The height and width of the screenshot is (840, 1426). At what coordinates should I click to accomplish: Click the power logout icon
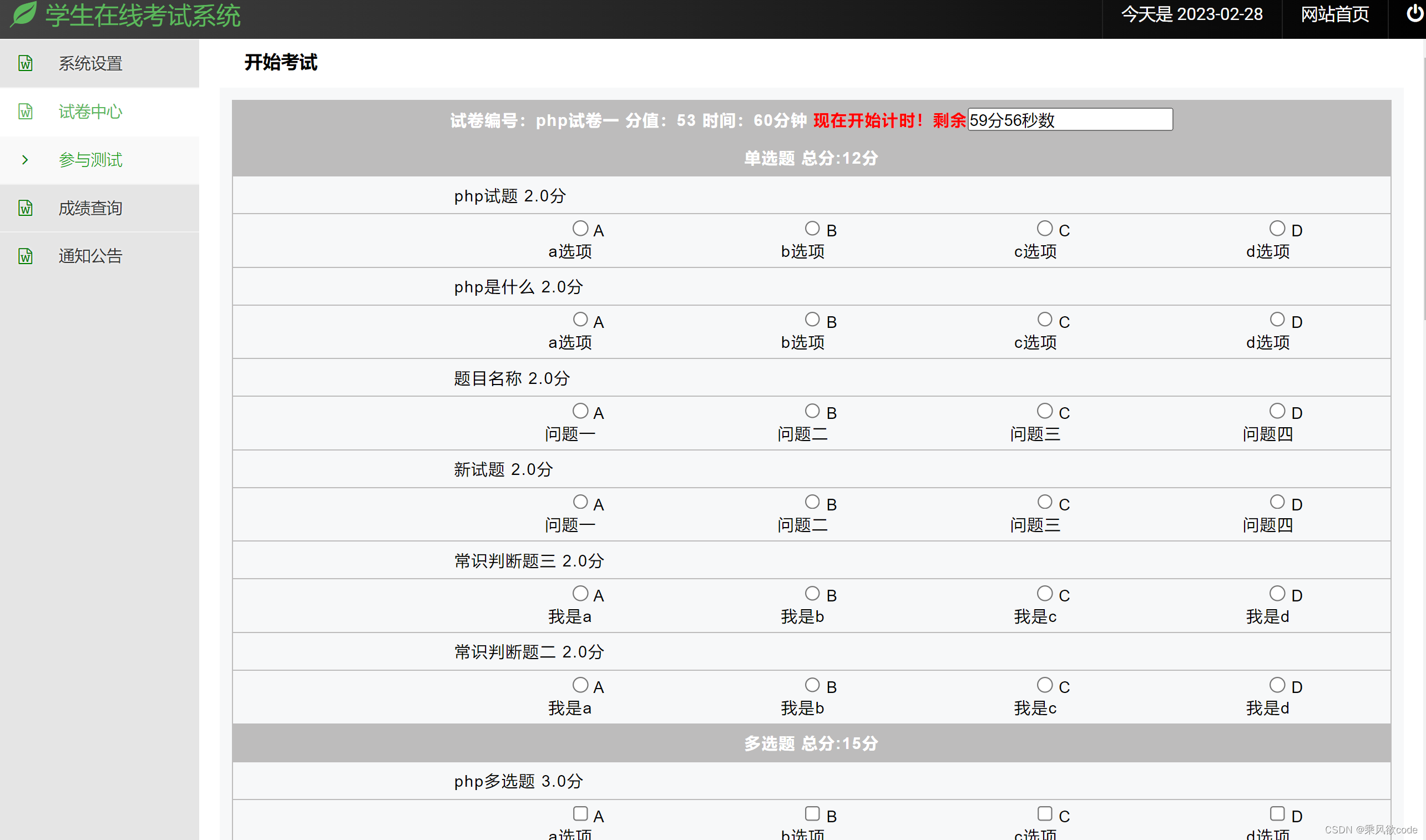(x=1414, y=13)
